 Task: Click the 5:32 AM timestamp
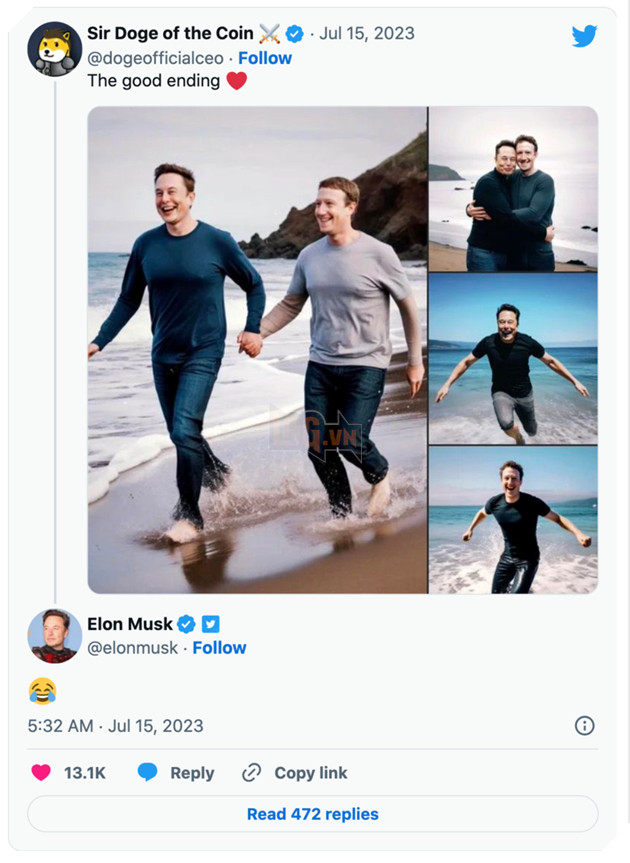click(x=60, y=727)
